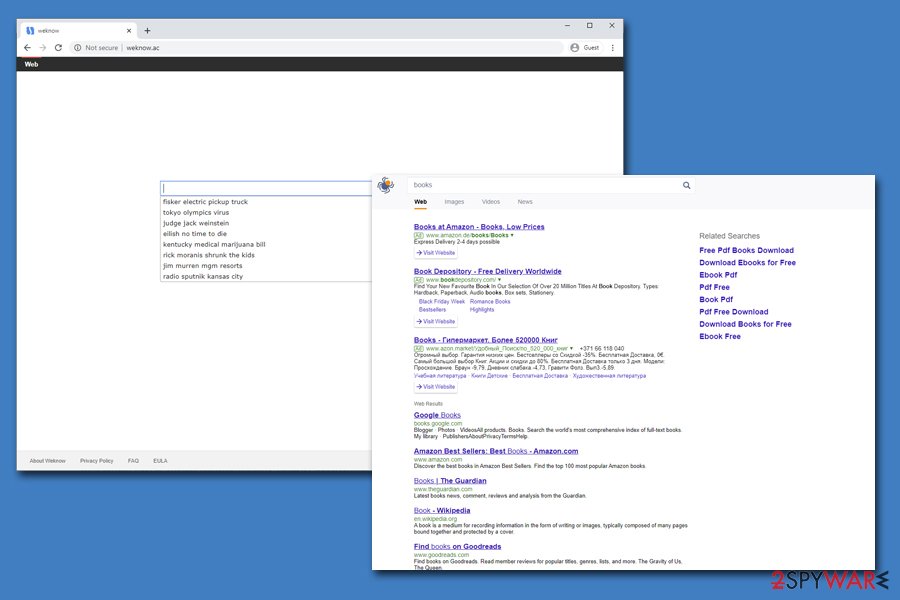The height and width of the screenshot is (600, 900).
Task: Expand the azon.market ad dropdown arrow
Action: [571, 349]
